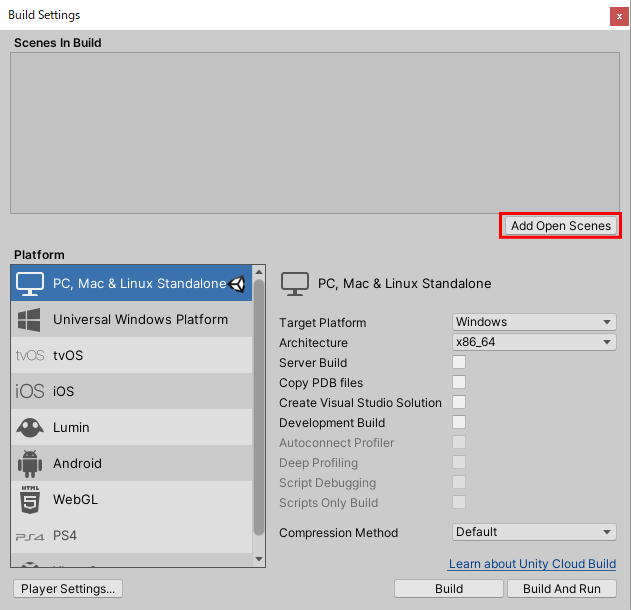Click Add Open Scenes button
This screenshot has height=610, width=631.
(561, 226)
